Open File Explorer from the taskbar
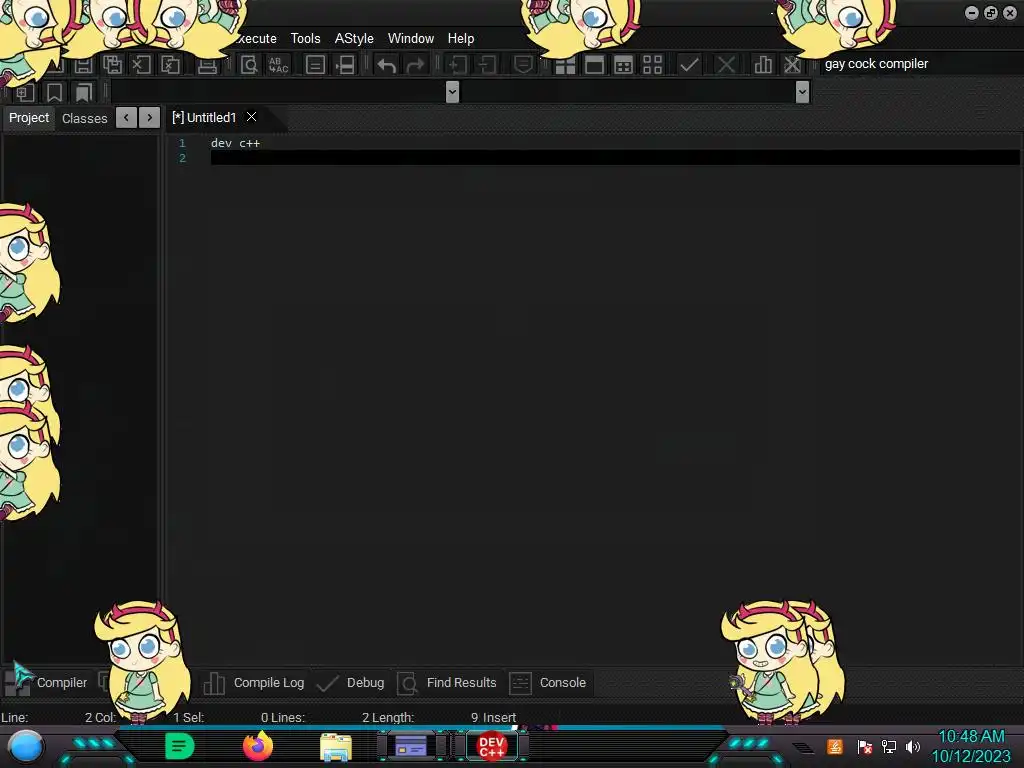Viewport: 1024px width, 768px height. [336, 747]
